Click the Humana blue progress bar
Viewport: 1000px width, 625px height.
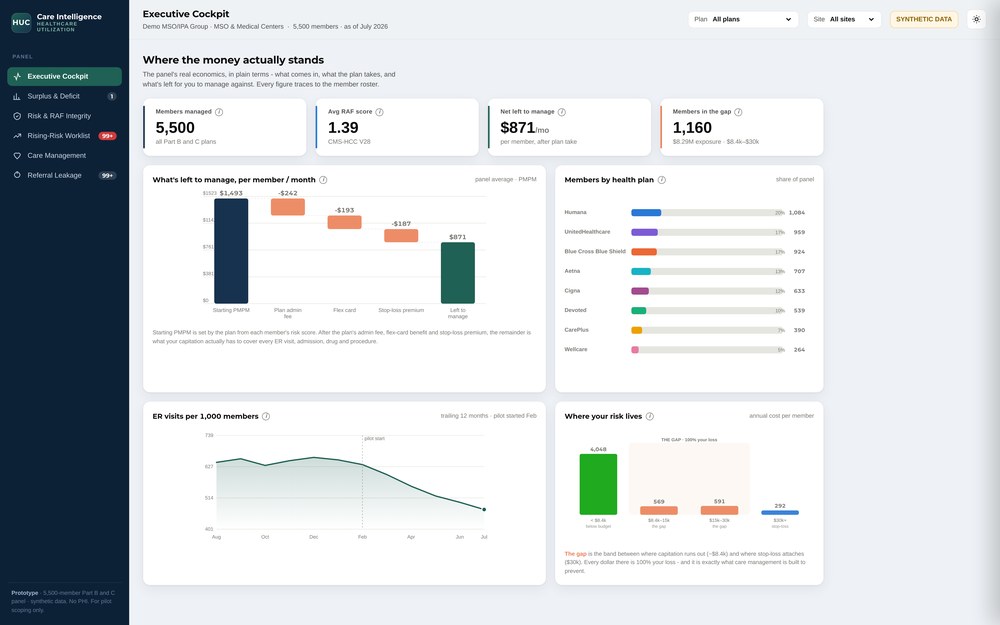click(646, 212)
